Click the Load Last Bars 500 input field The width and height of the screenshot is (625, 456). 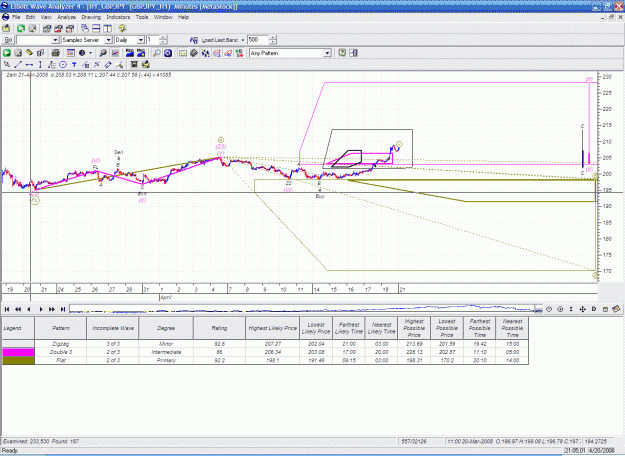pos(258,40)
